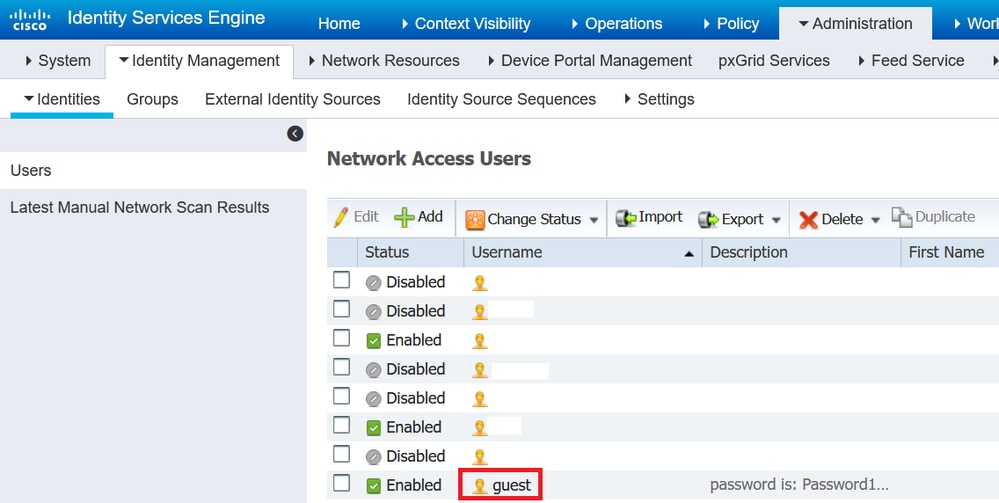Click the Cisco logo
This screenshot has width=999, height=503.
[x=30, y=20]
